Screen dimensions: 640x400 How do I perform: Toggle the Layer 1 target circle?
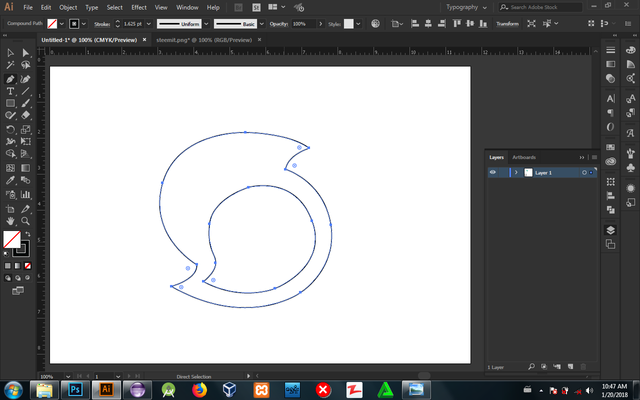pos(584,172)
